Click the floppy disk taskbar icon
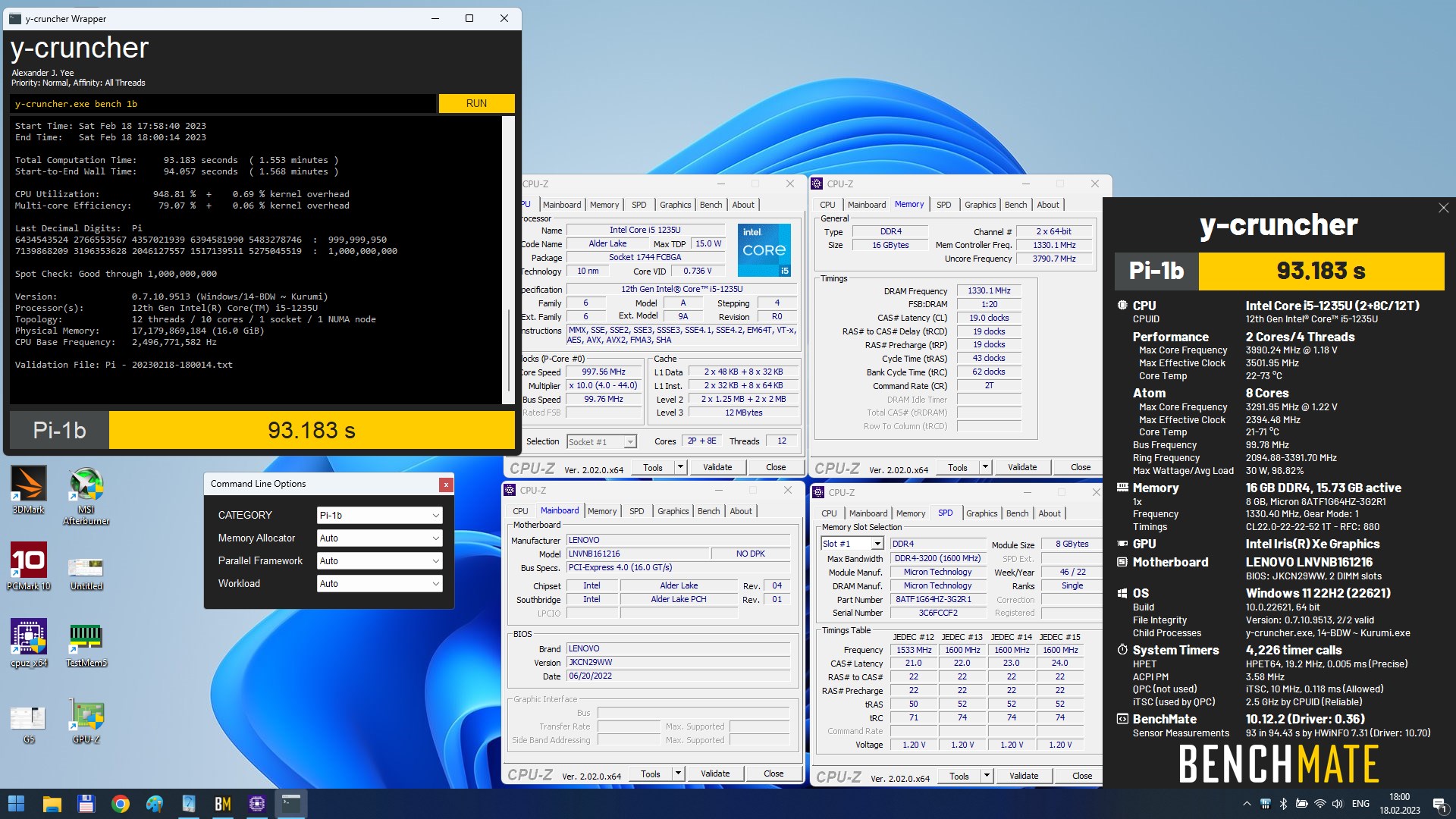Screen dimensions: 1456x819 (x=86, y=803)
